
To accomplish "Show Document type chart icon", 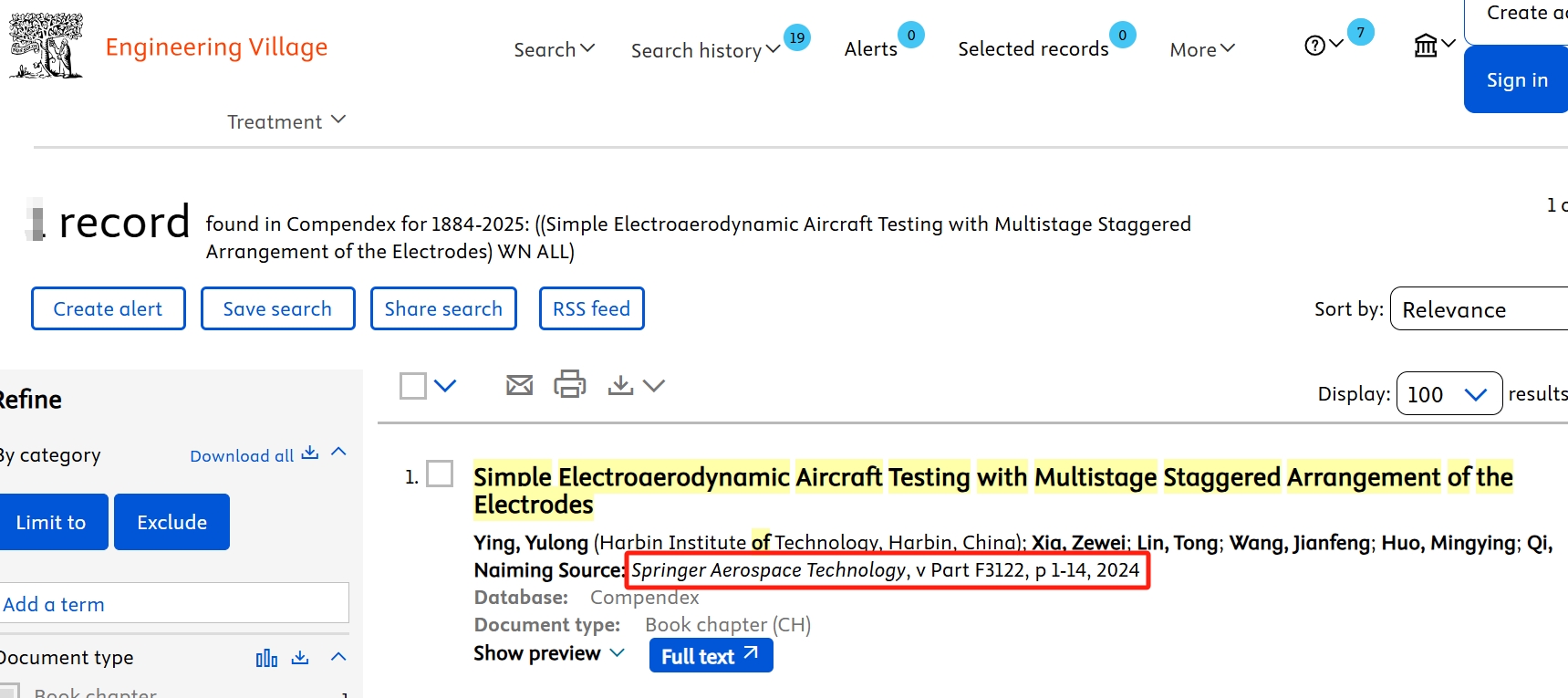I will 266,658.
